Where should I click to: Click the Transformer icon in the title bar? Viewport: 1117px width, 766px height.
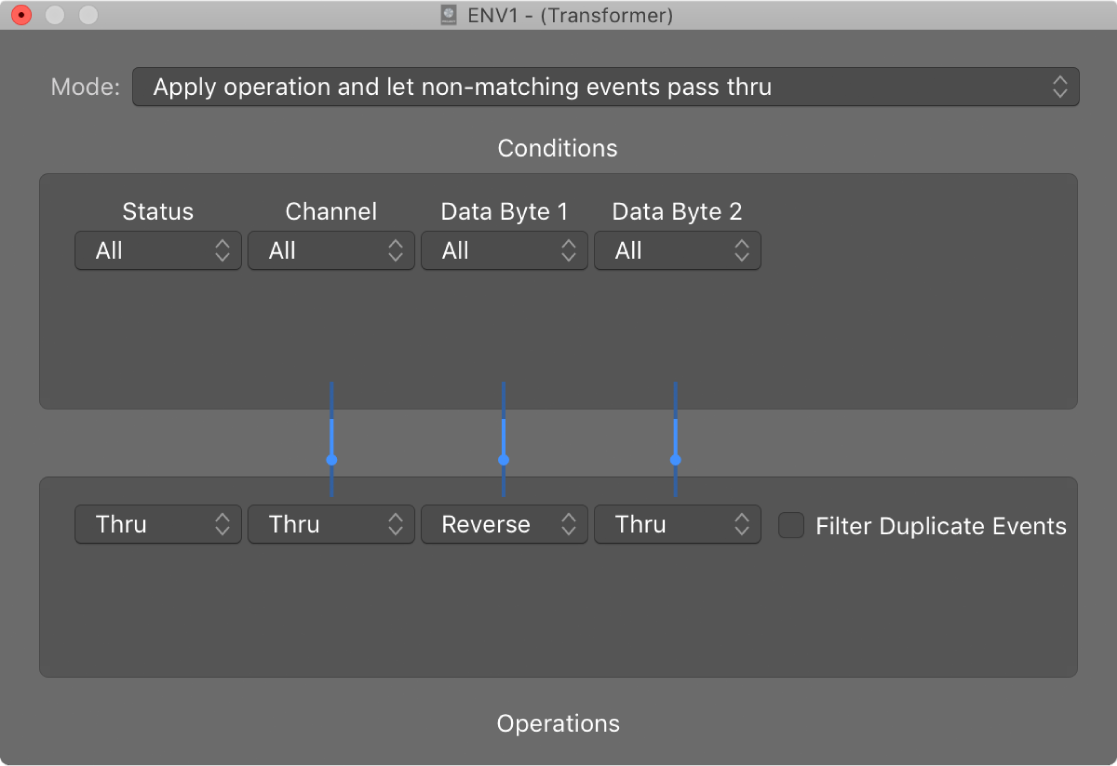pos(449,15)
